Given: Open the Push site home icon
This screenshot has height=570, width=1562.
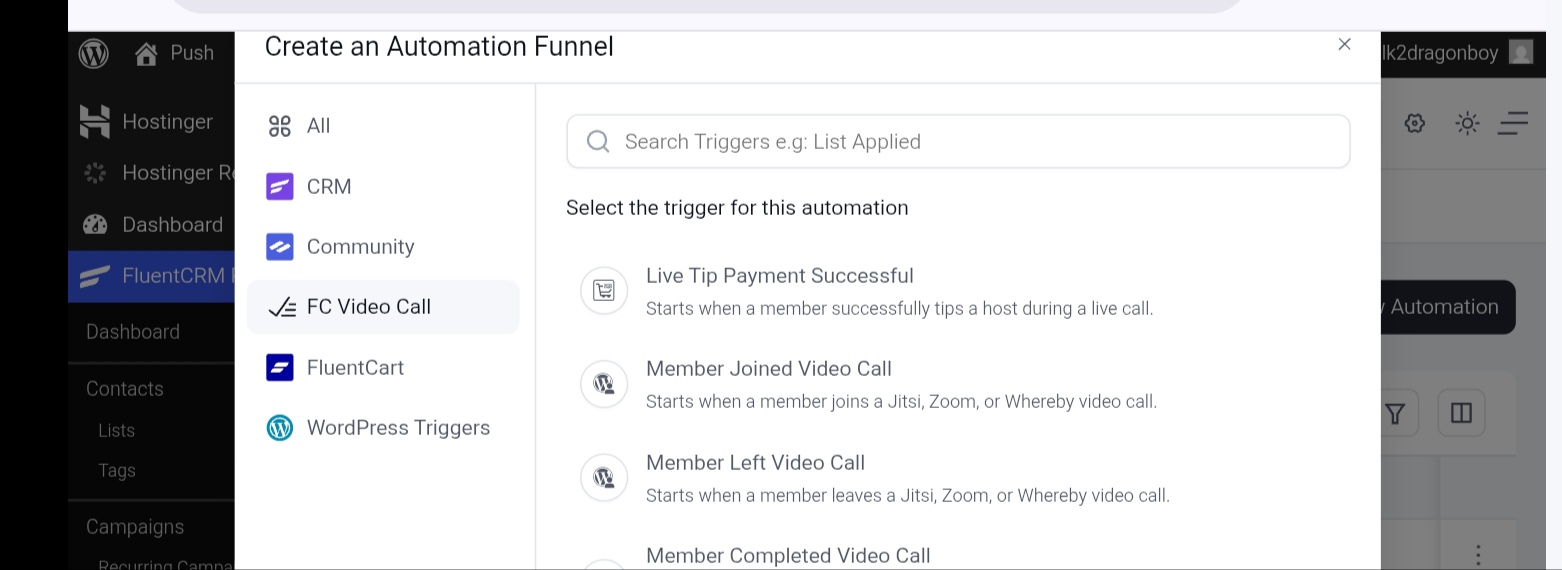Looking at the screenshot, I should [146, 53].
